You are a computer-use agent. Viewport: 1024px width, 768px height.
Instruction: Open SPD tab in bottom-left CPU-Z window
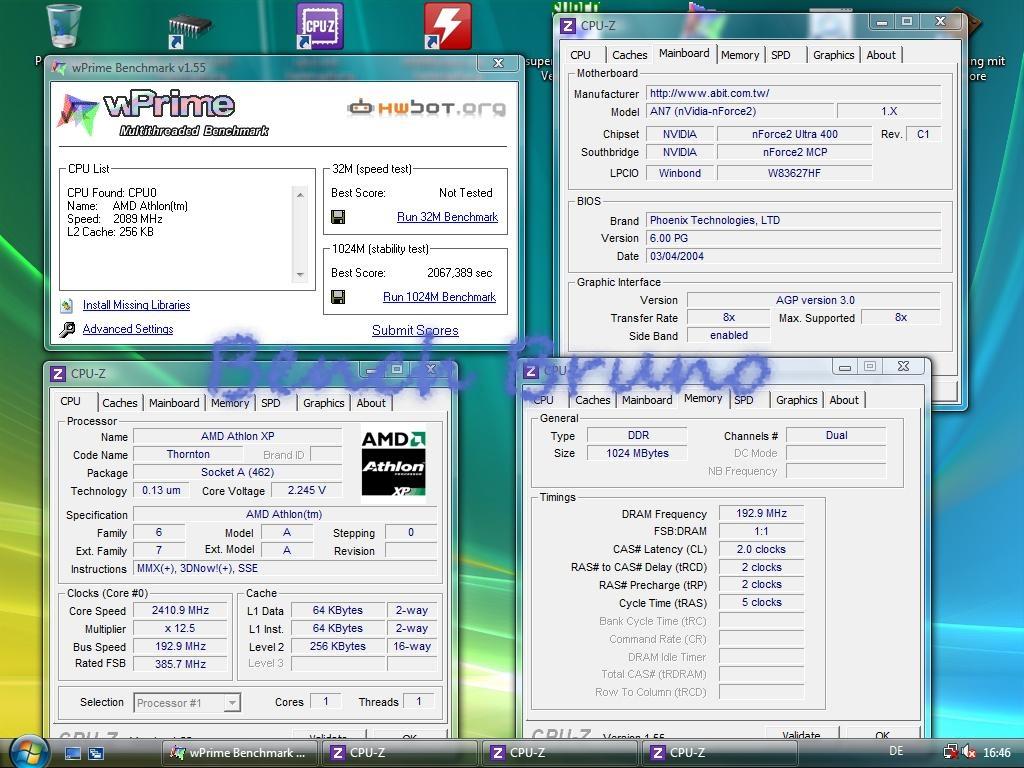271,403
